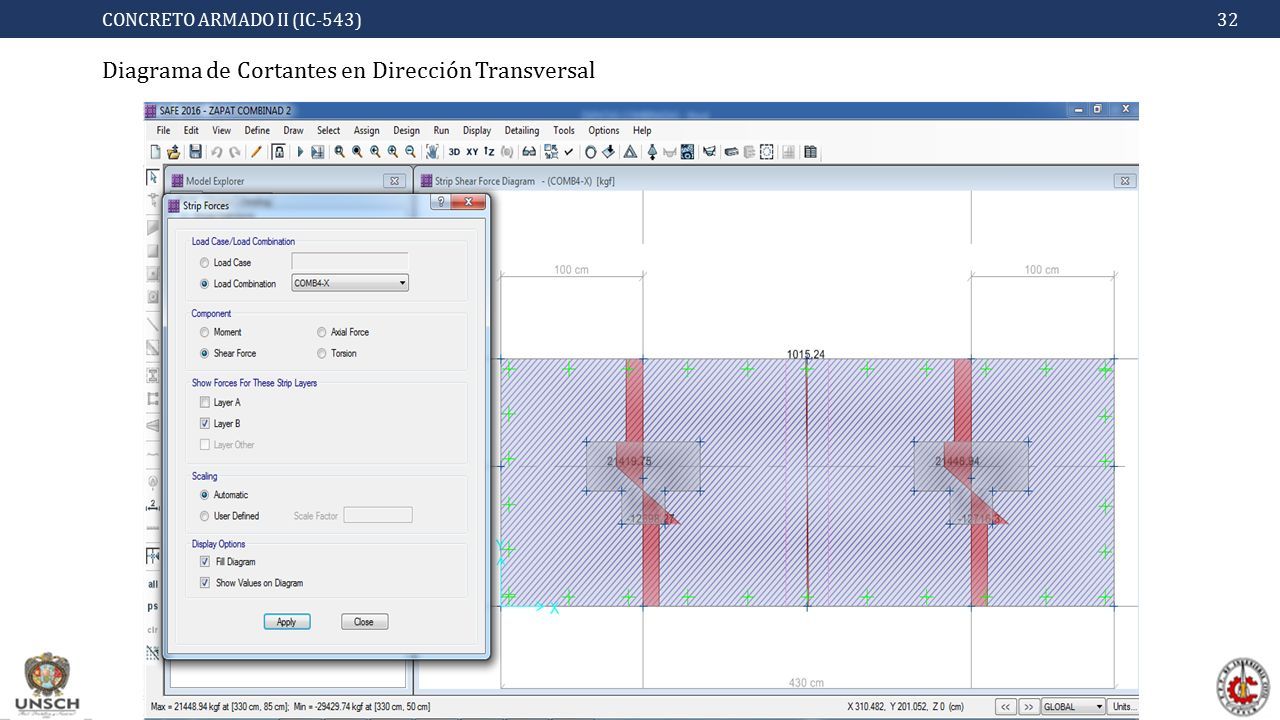Click the dashed square icon in toolbar
Image resolution: width=1280 pixels, height=720 pixels.
point(767,152)
